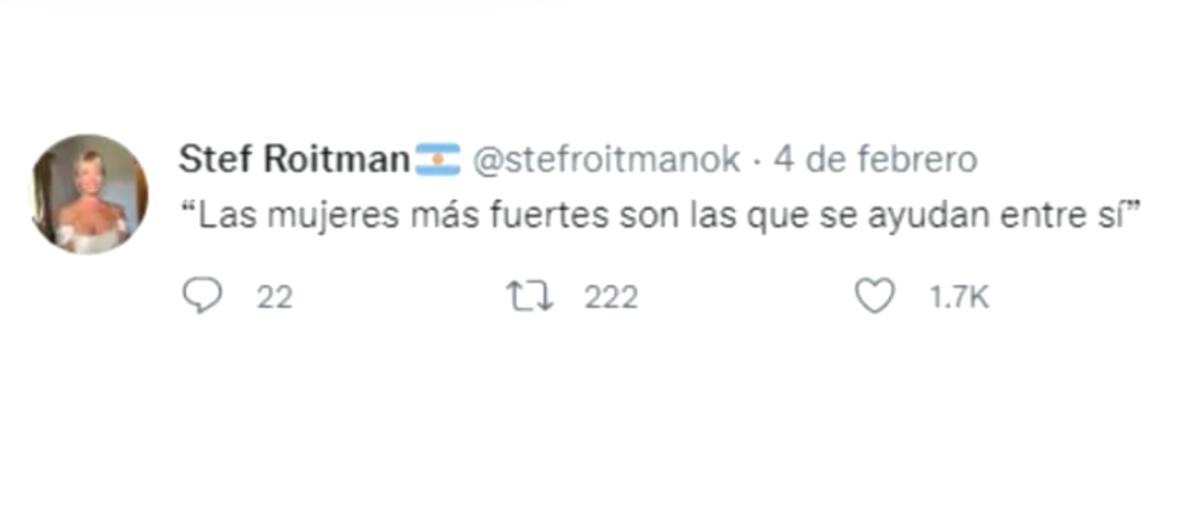
Task: Click the 1.7K likes count
Action: (x=959, y=297)
